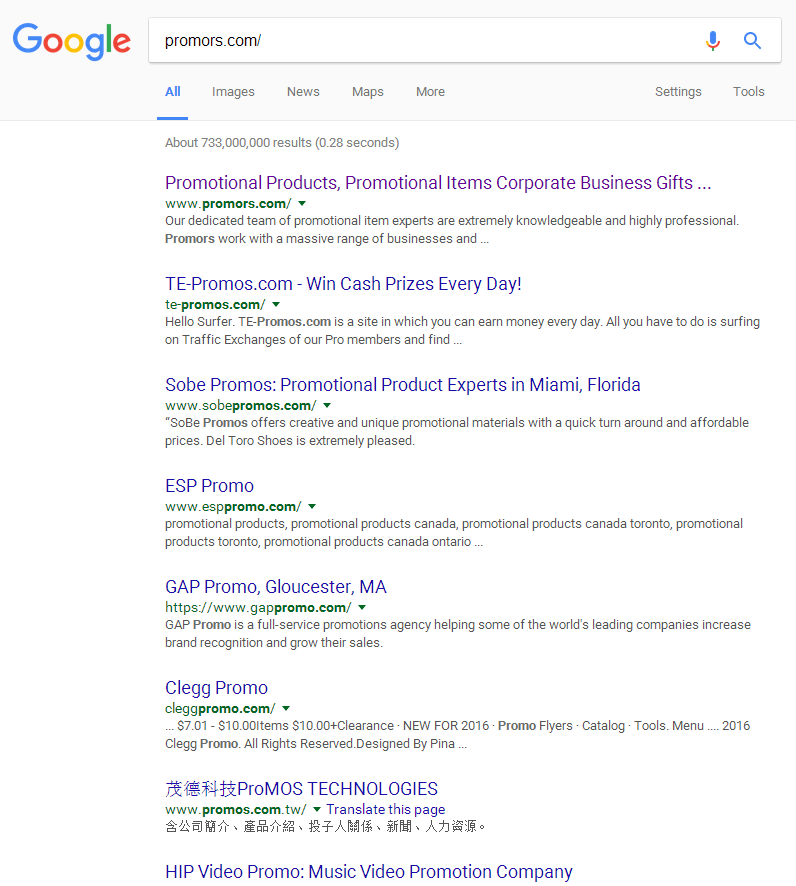Expand the dropdown arrow beside www.promos.com.tw/
Viewport: 796px width, 886px height.
tap(317, 810)
